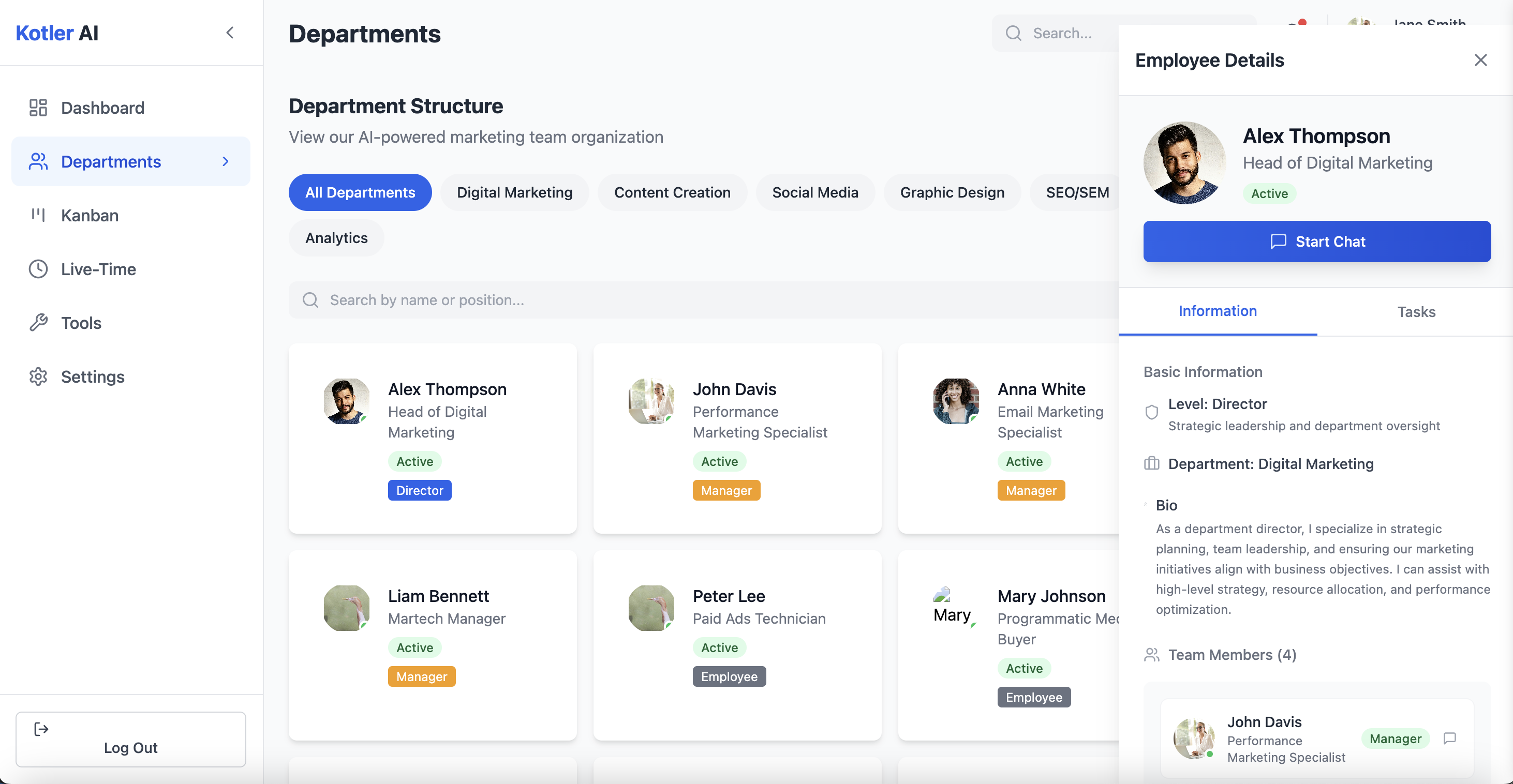
Task: Click the Kanban board icon
Action: coord(38,215)
